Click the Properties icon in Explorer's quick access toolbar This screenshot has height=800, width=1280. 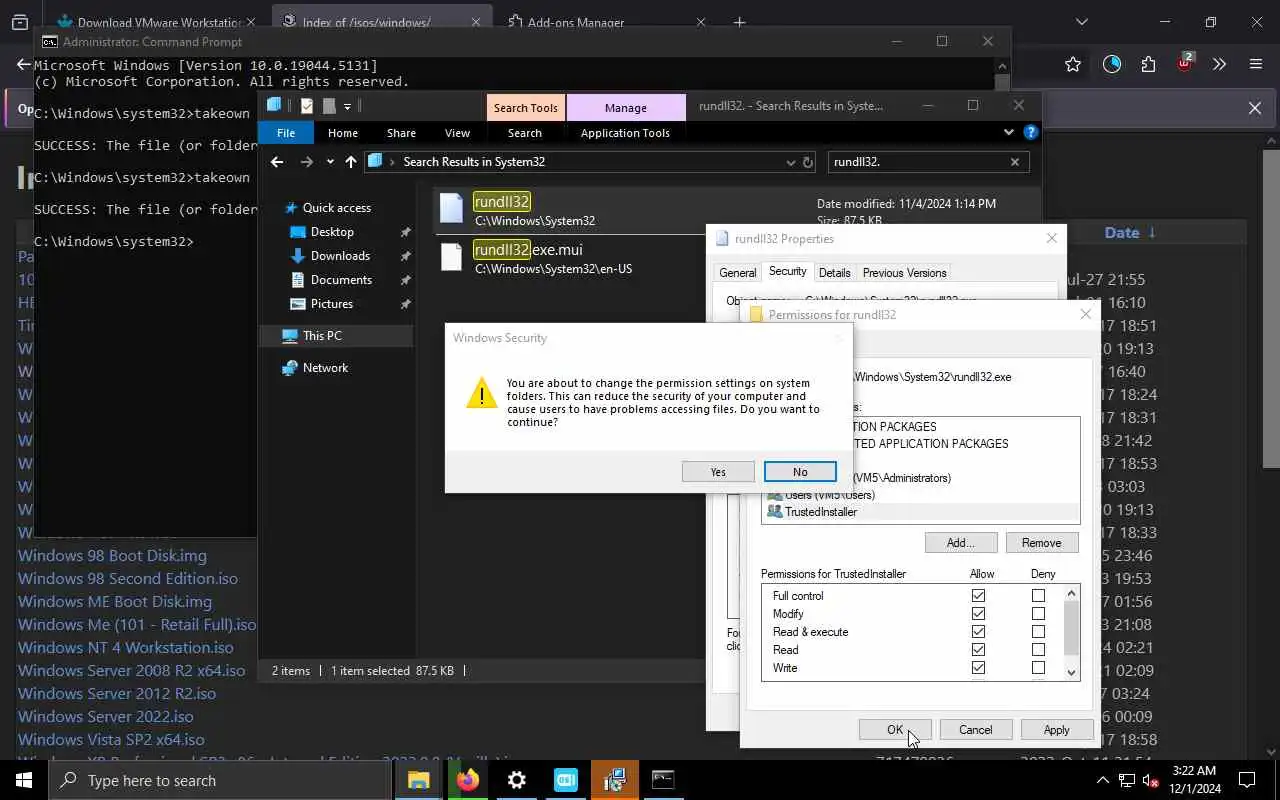tap(307, 106)
